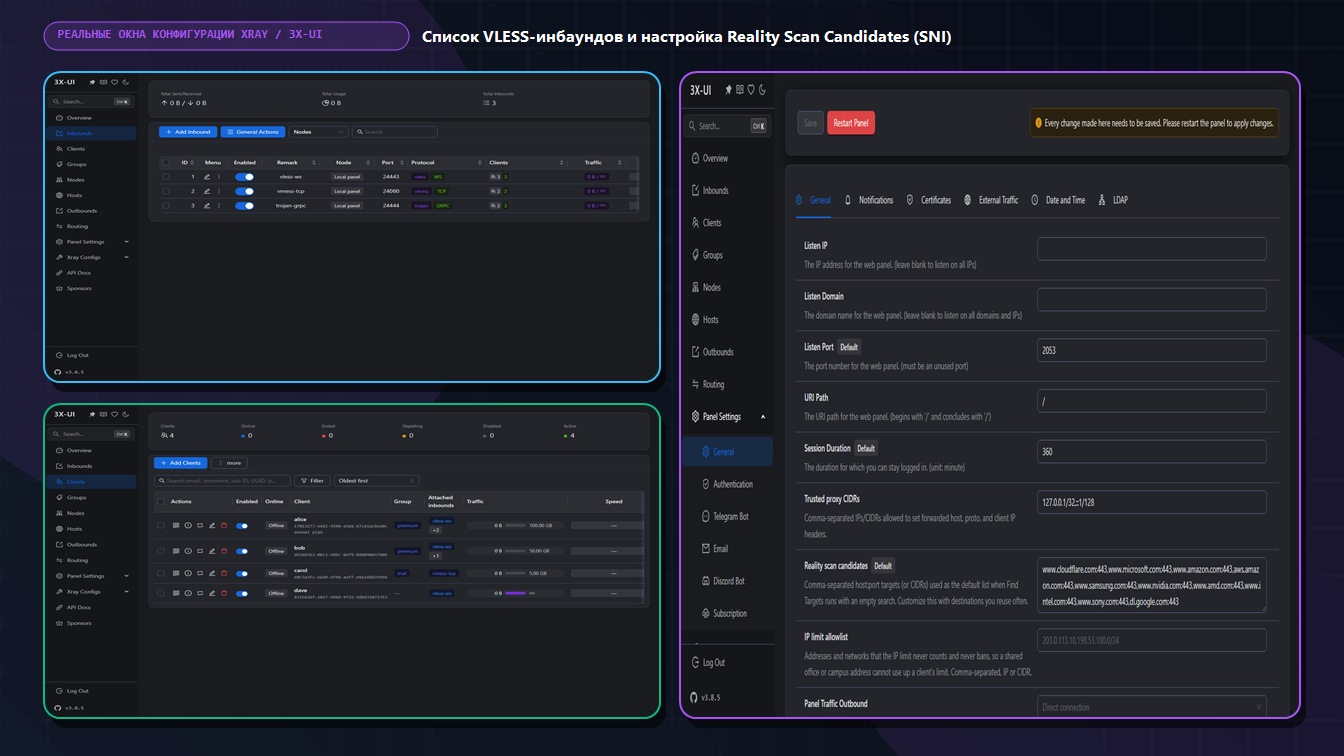Viewport: 1344px width, 756px height.
Task: Tick the checkbox for client alice's row
Action: [x=161, y=525]
